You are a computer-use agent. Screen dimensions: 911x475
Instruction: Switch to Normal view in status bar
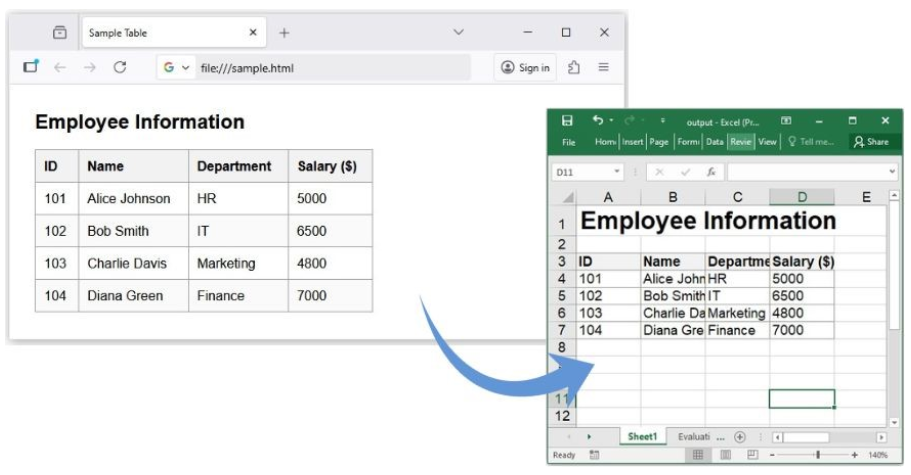[x=698, y=455]
